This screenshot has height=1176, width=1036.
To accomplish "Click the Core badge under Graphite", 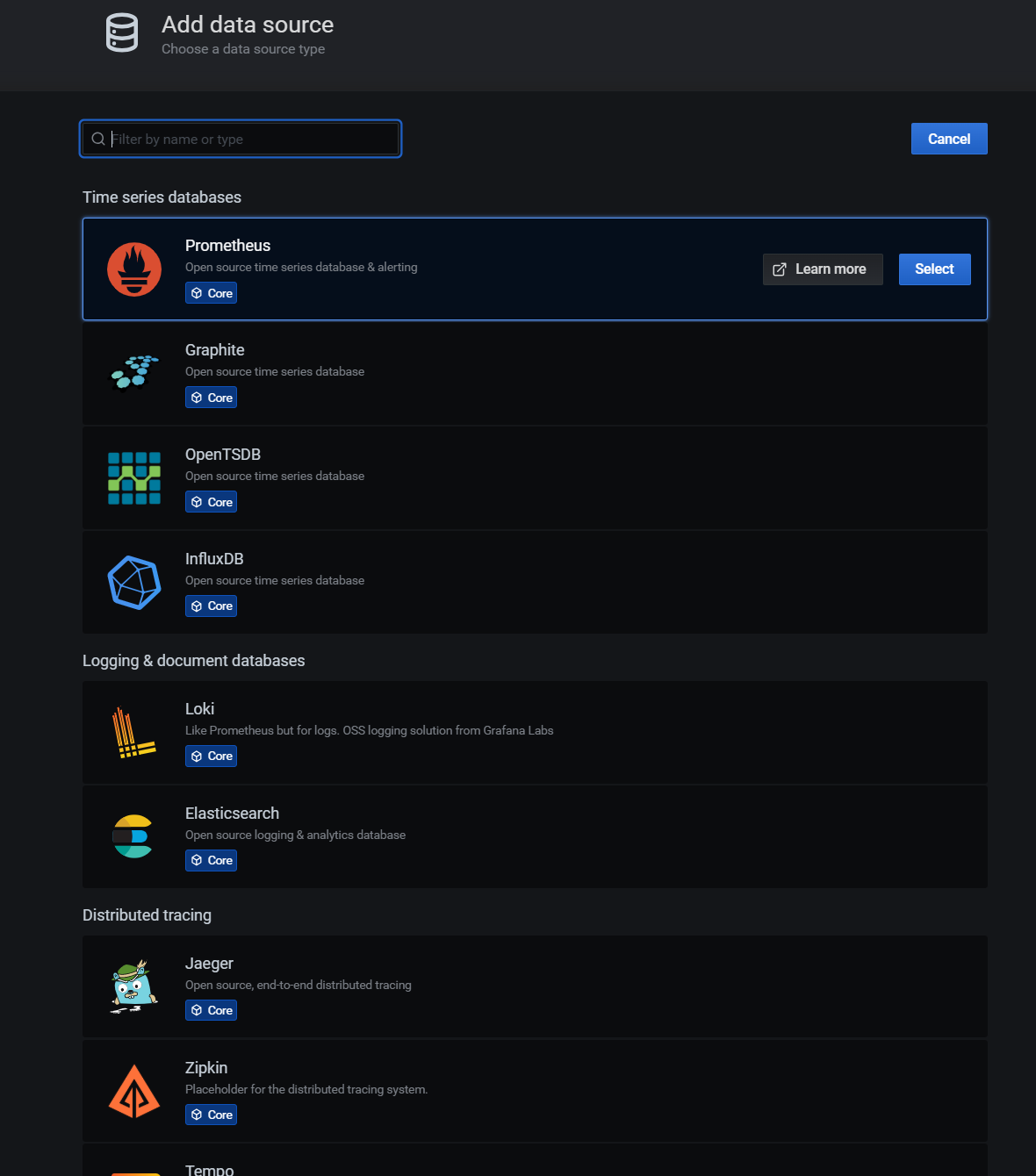I will point(211,398).
